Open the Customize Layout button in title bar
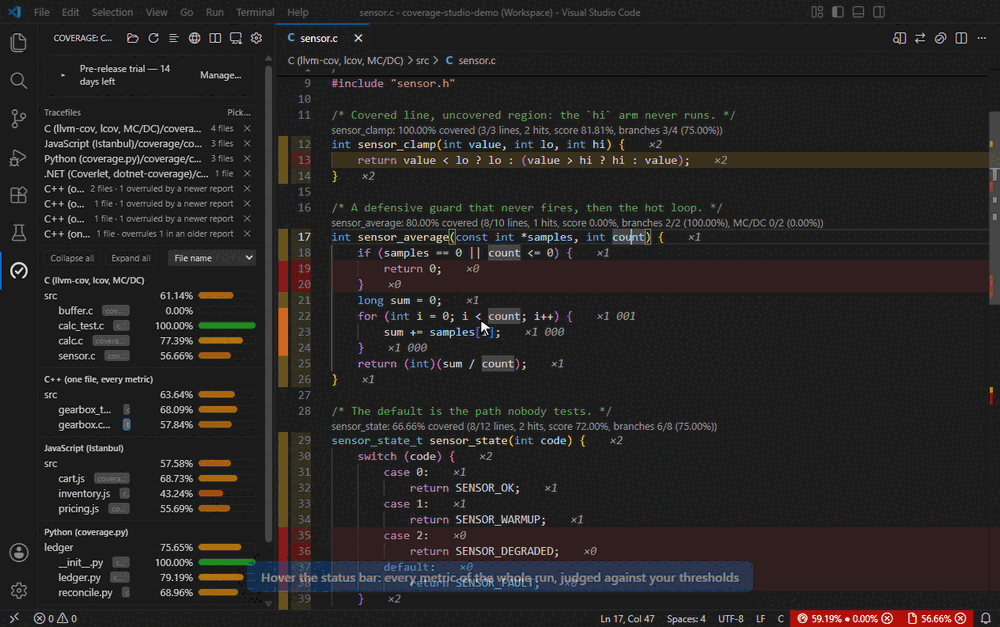This screenshot has height=627, width=1000. click(x=817, y=12)
